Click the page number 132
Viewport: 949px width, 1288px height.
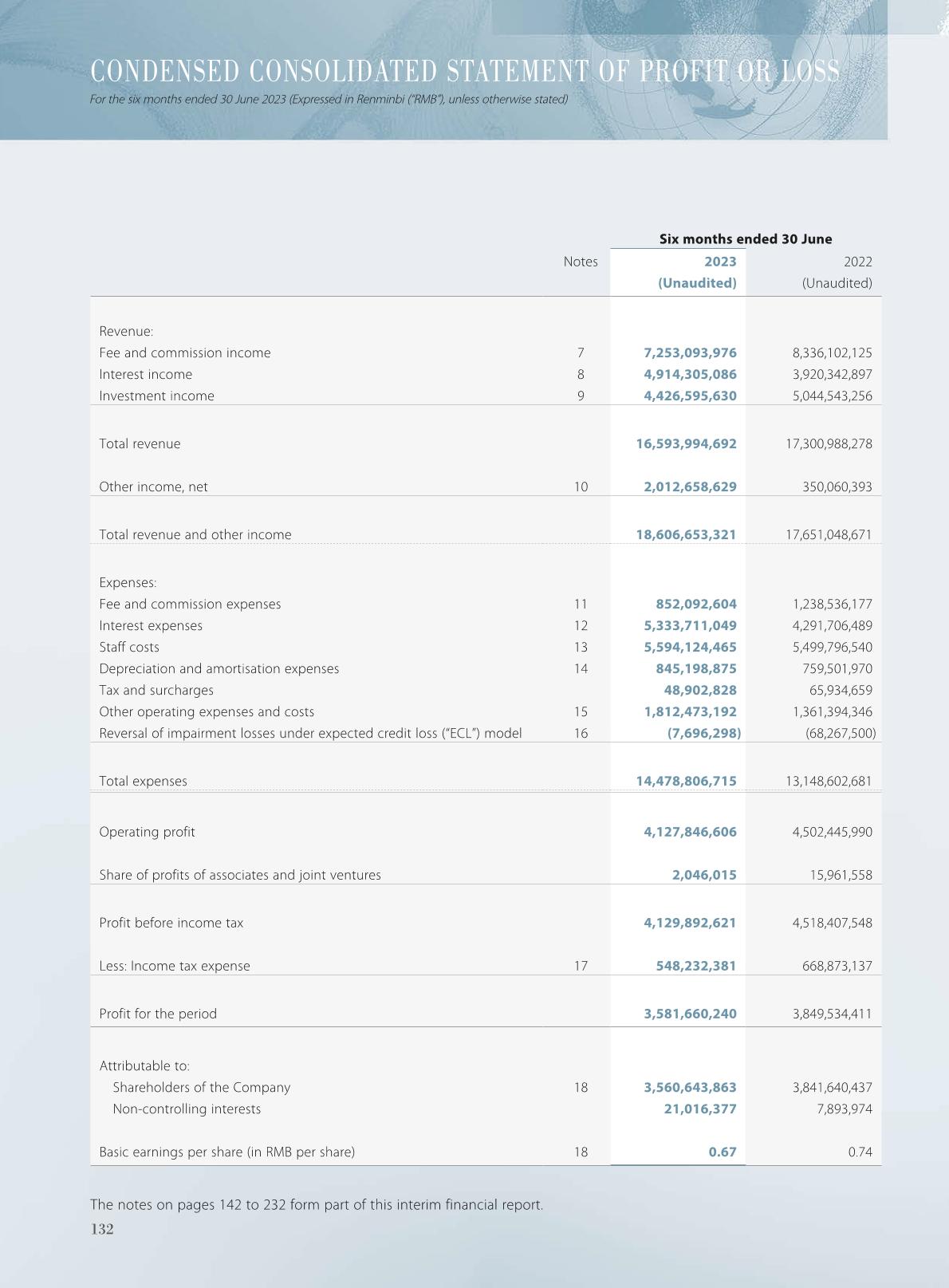[x=102, y=1229]
